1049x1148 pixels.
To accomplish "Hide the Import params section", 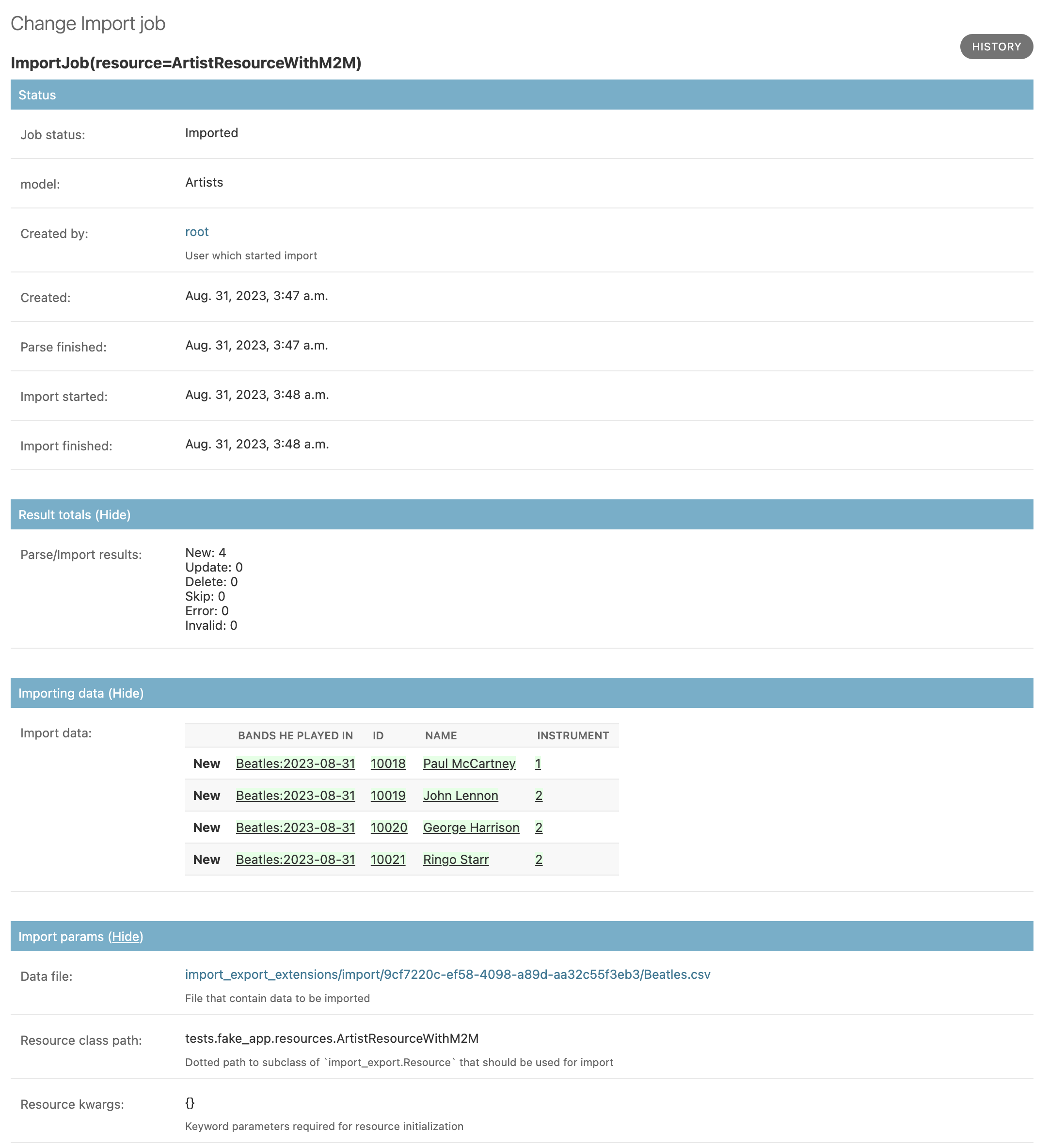I will pos(126,936).
